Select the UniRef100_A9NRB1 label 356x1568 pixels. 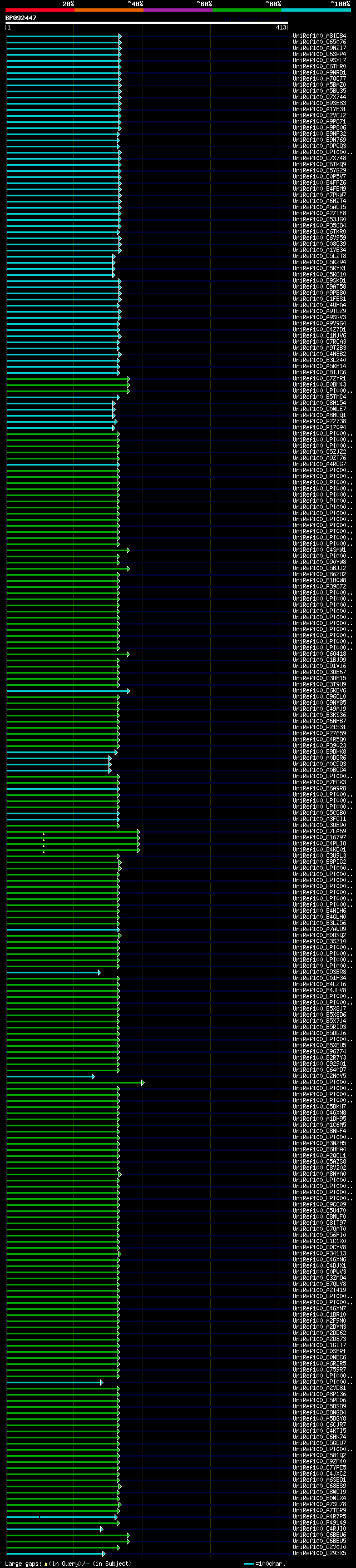[x=319, y=72]
